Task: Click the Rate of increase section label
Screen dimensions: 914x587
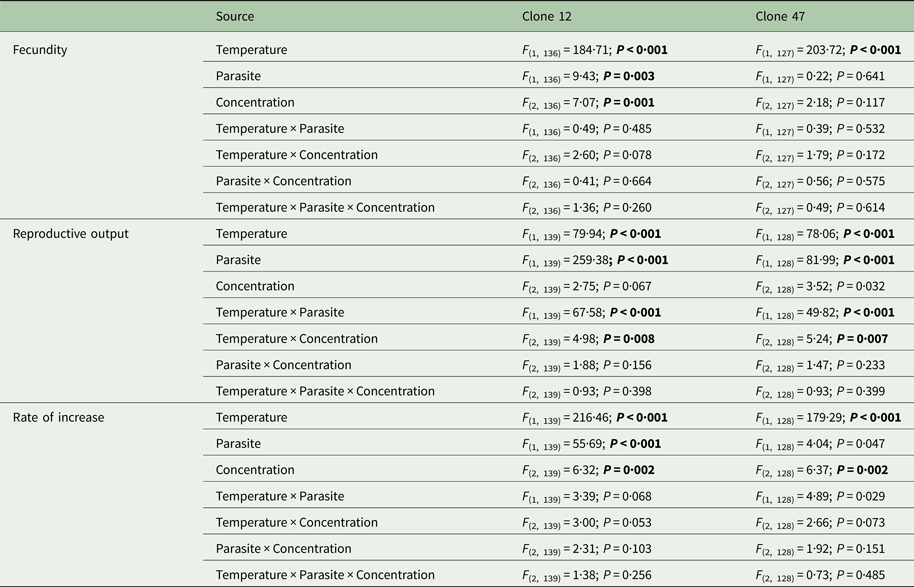Action: coord(57,418)
